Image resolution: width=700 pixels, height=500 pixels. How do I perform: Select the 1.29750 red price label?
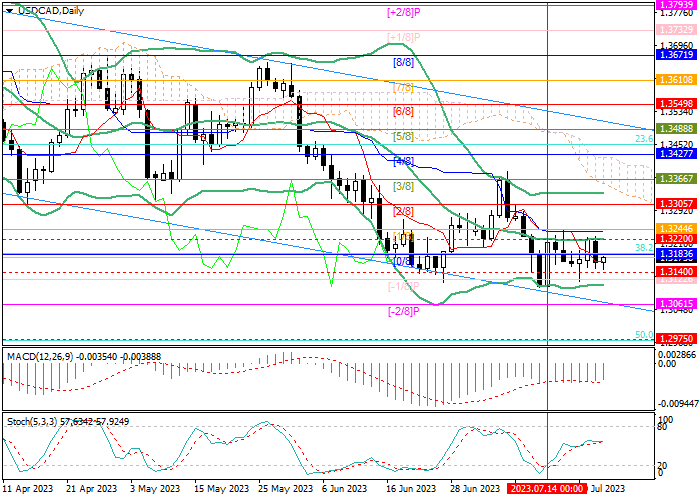pyautogui.click(x=677, y=339)
